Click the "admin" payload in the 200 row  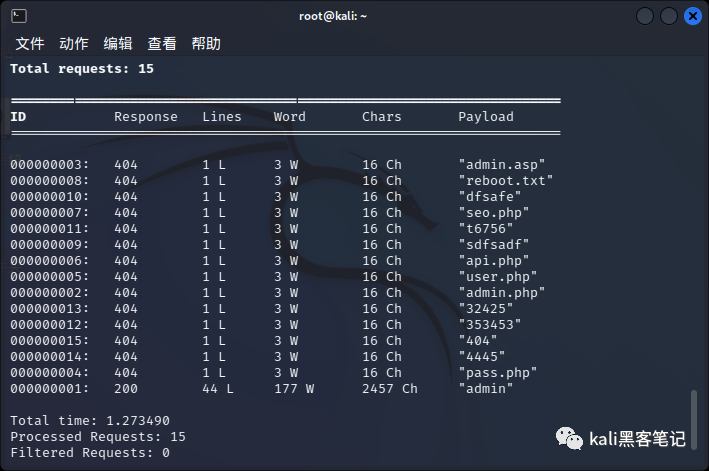pyautogui.click(x=486, y=389)
